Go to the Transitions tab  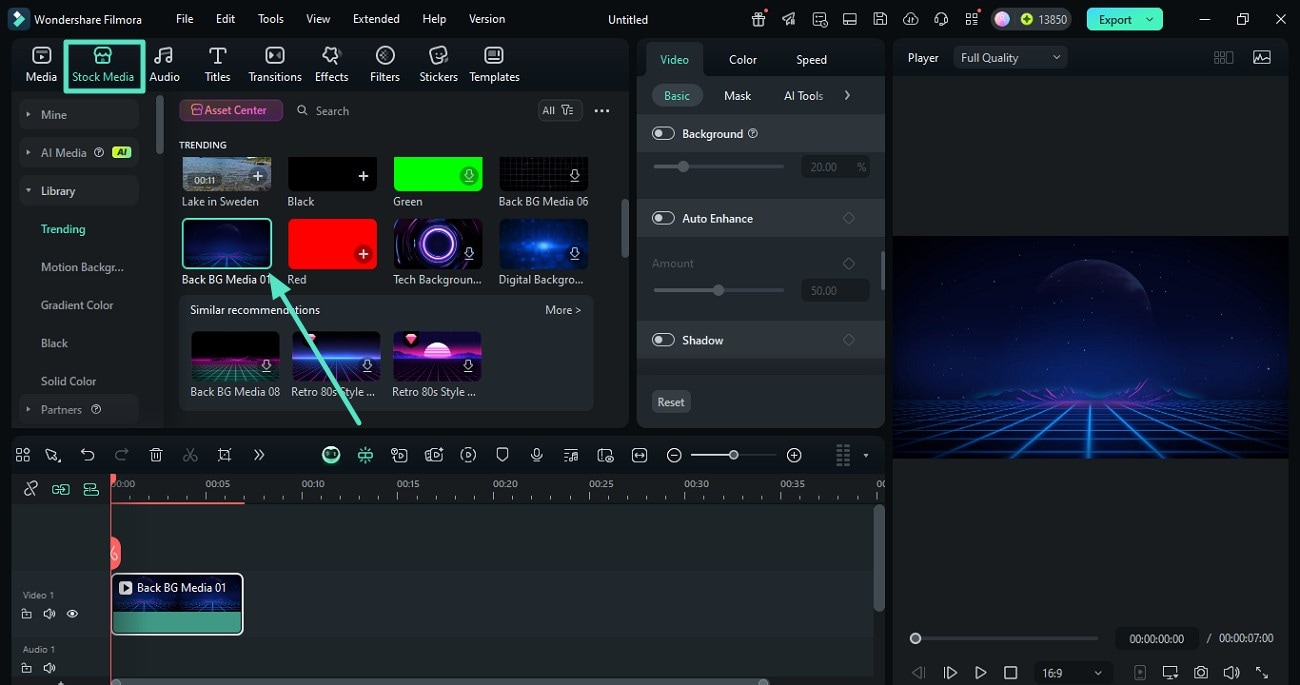point(275,65)
